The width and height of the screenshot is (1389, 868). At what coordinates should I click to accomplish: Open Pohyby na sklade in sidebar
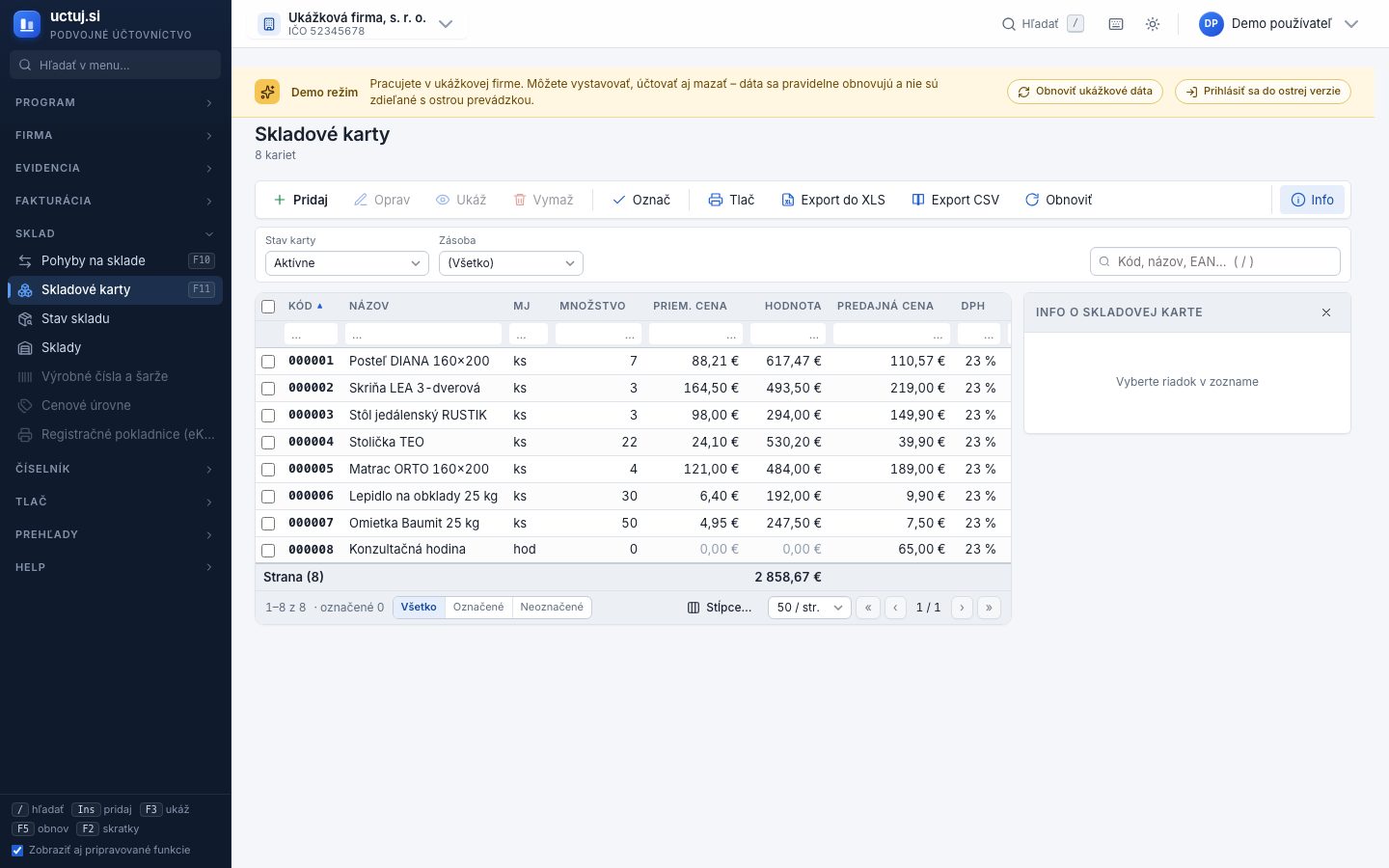coord(116,260)
